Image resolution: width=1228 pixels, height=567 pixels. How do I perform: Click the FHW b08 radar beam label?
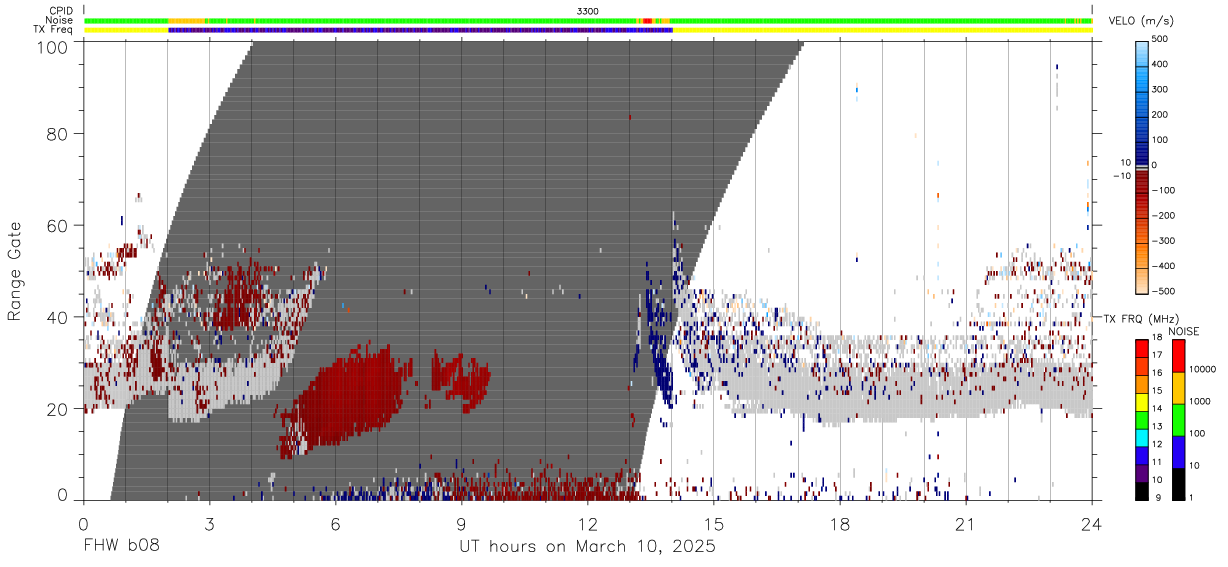coord(120,547)
